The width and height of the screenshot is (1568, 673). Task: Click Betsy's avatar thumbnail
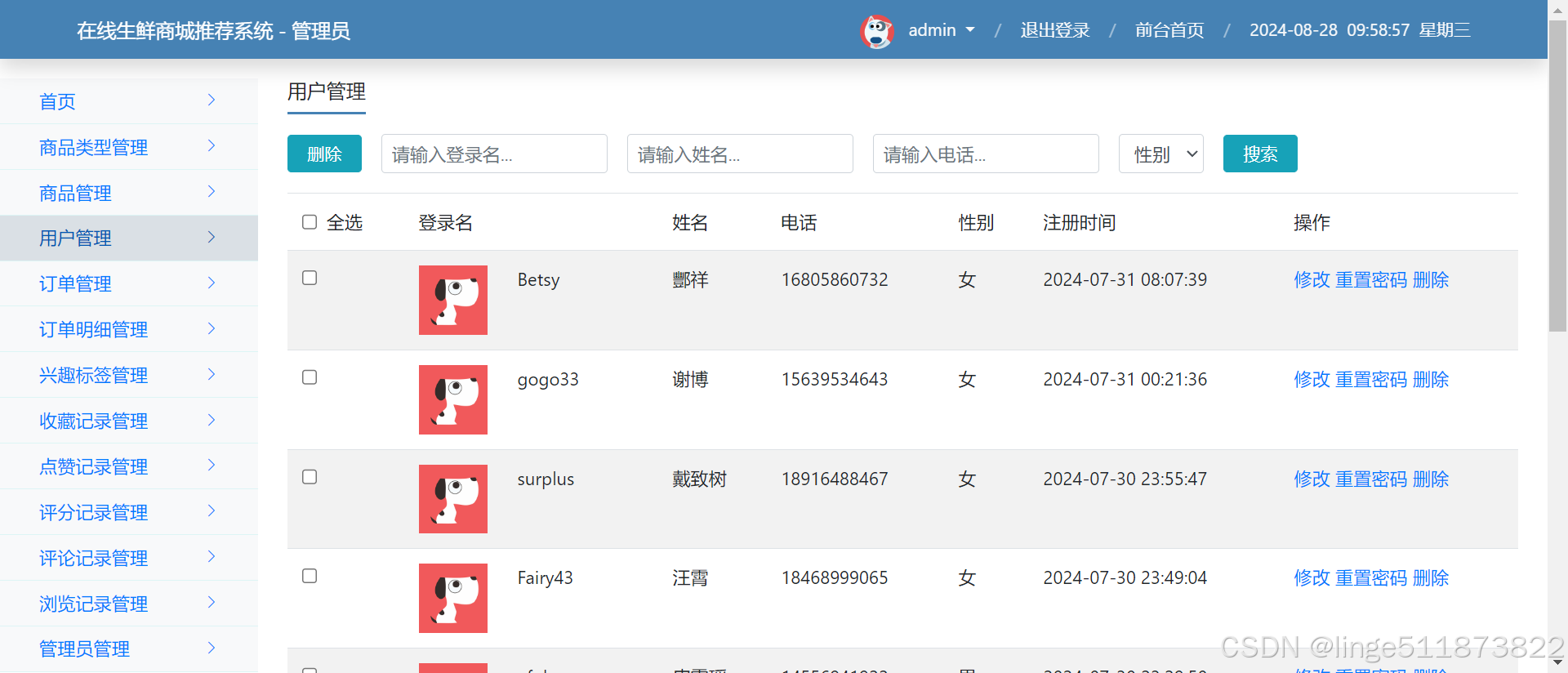[453, 300]
